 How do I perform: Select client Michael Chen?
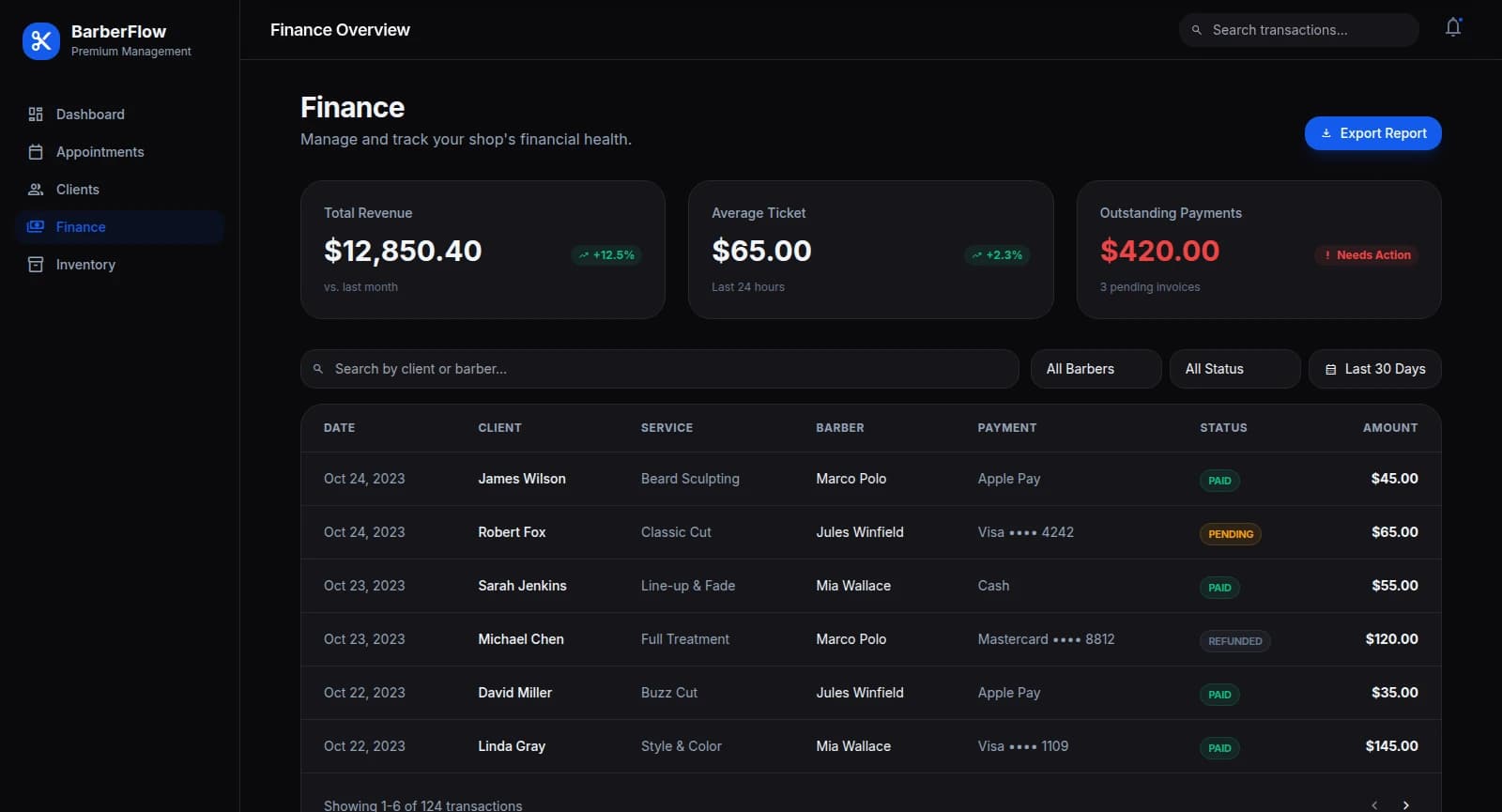[x=521, y=639]
